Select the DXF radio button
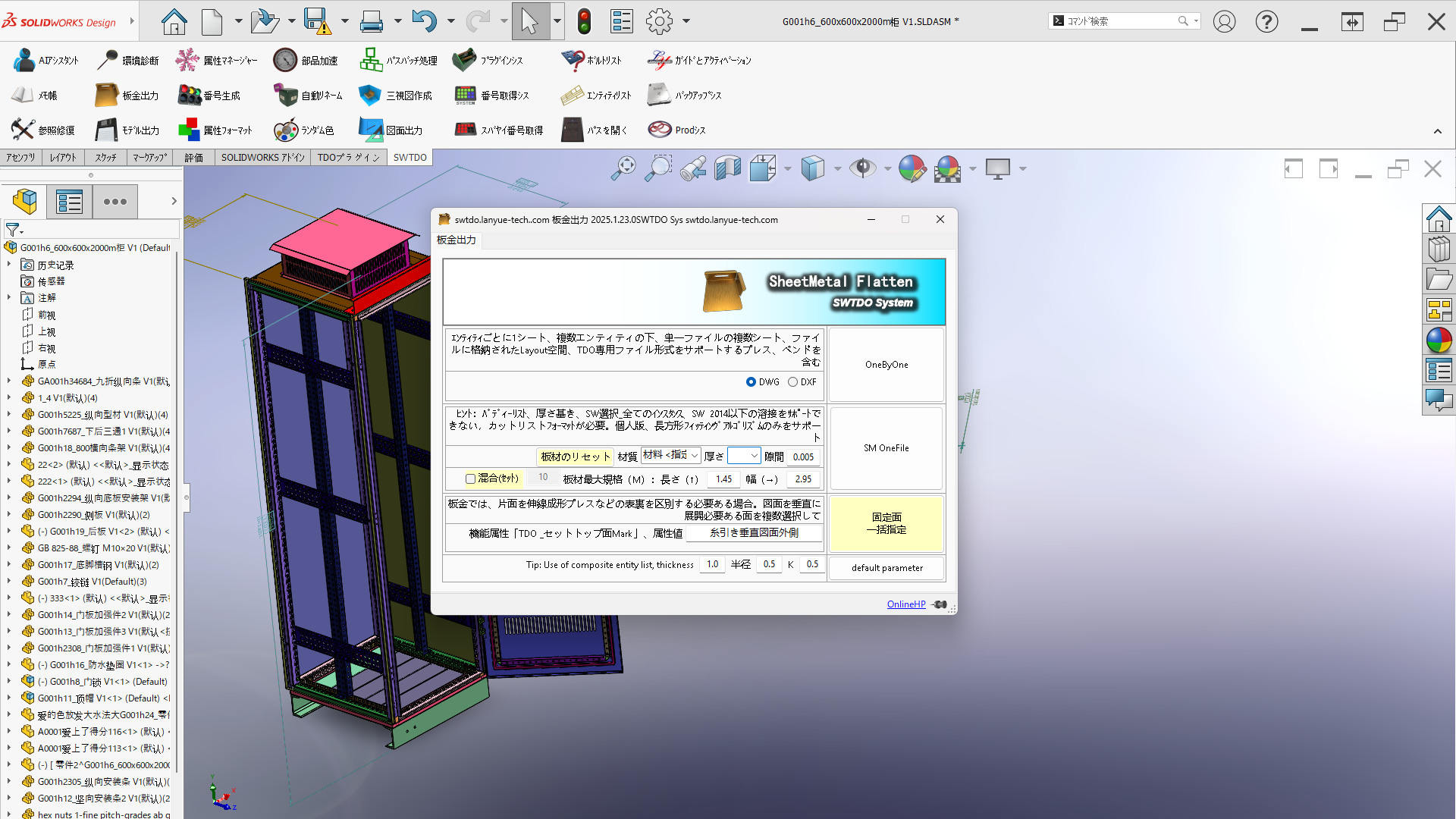 click(x=792, y=382)
